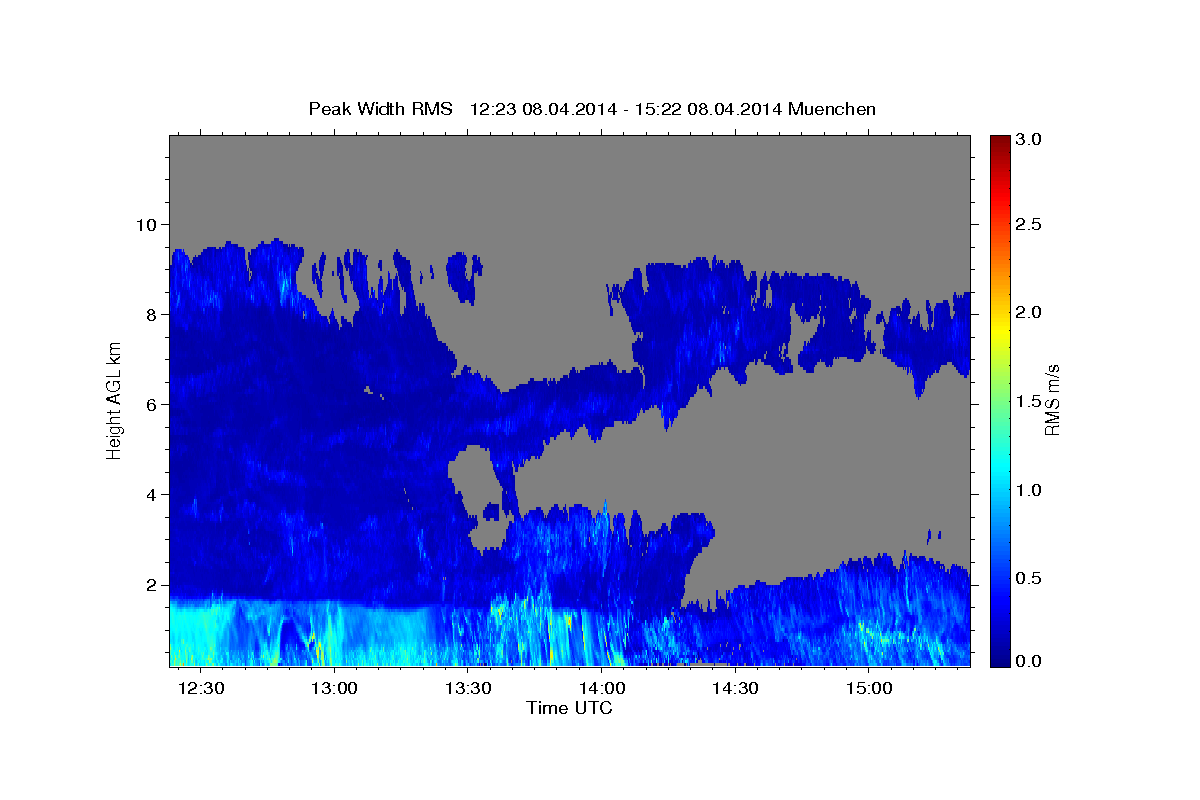This screenshot has height=800, width=1200.
Task: Click the dark red top of colorbar
Action: (x=999, y=145)
